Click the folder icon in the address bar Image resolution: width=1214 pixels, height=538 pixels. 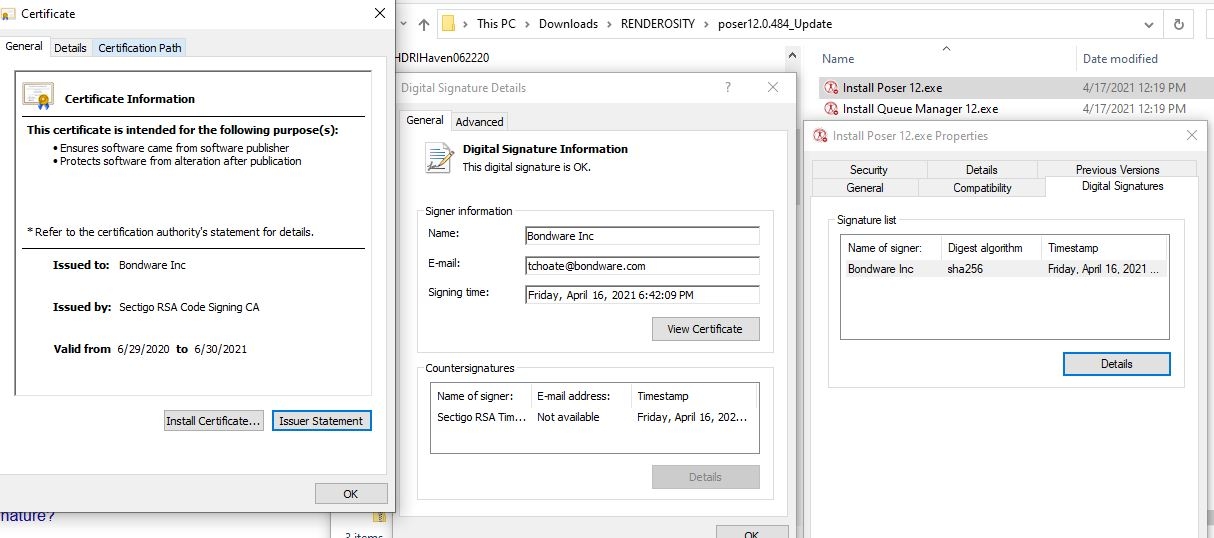click(450, 24)
